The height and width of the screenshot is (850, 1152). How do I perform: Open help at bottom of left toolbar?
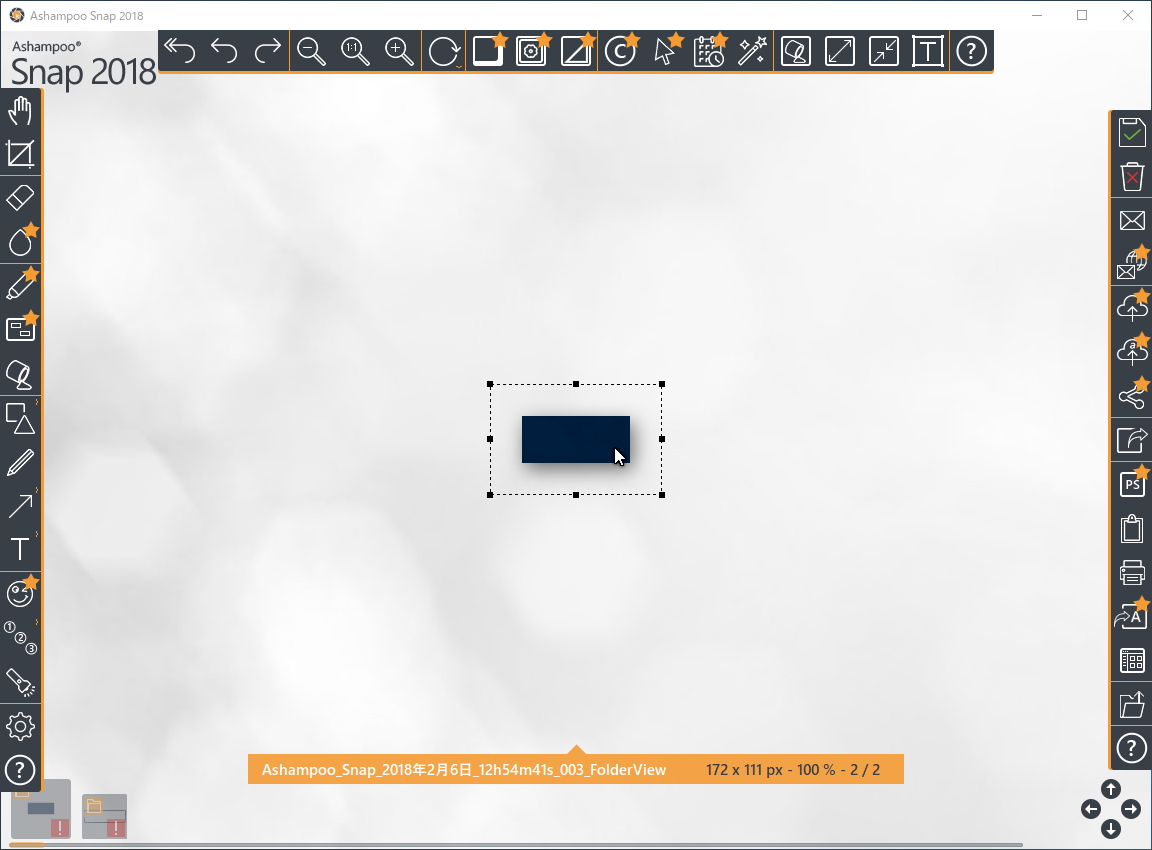point(20,771)
